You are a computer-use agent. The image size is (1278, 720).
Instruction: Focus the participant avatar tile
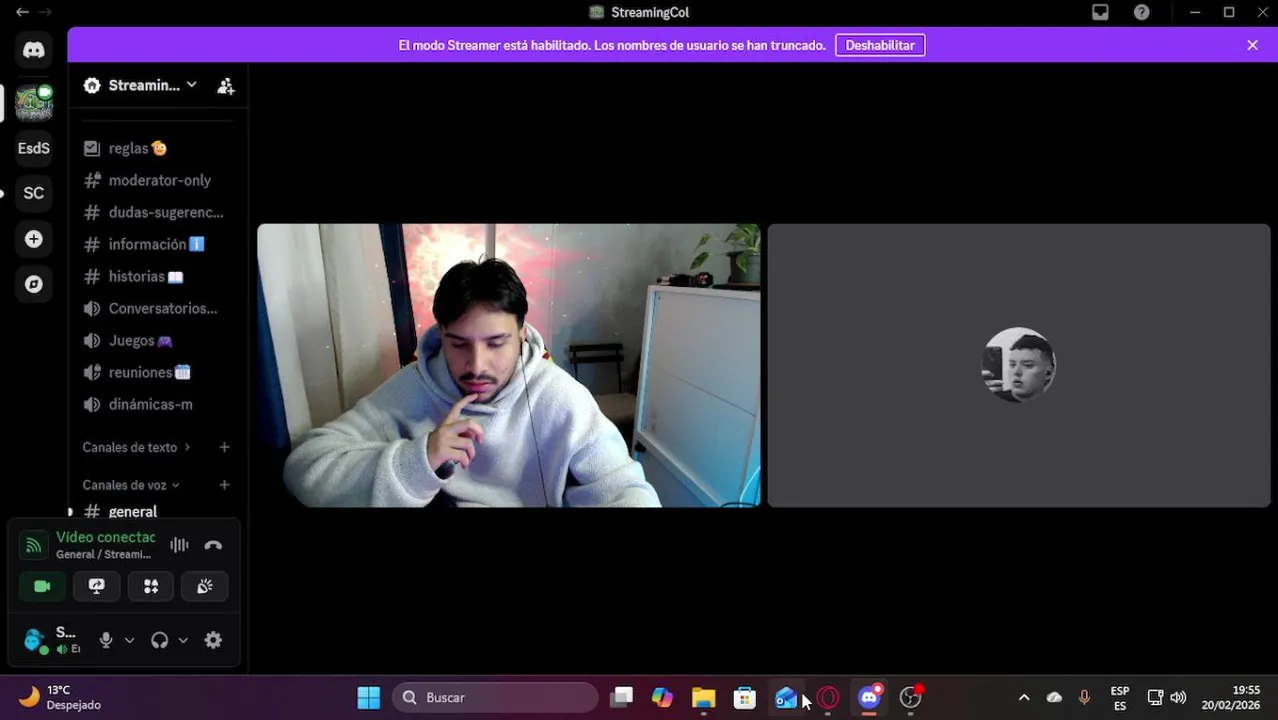coord(1018,365)
